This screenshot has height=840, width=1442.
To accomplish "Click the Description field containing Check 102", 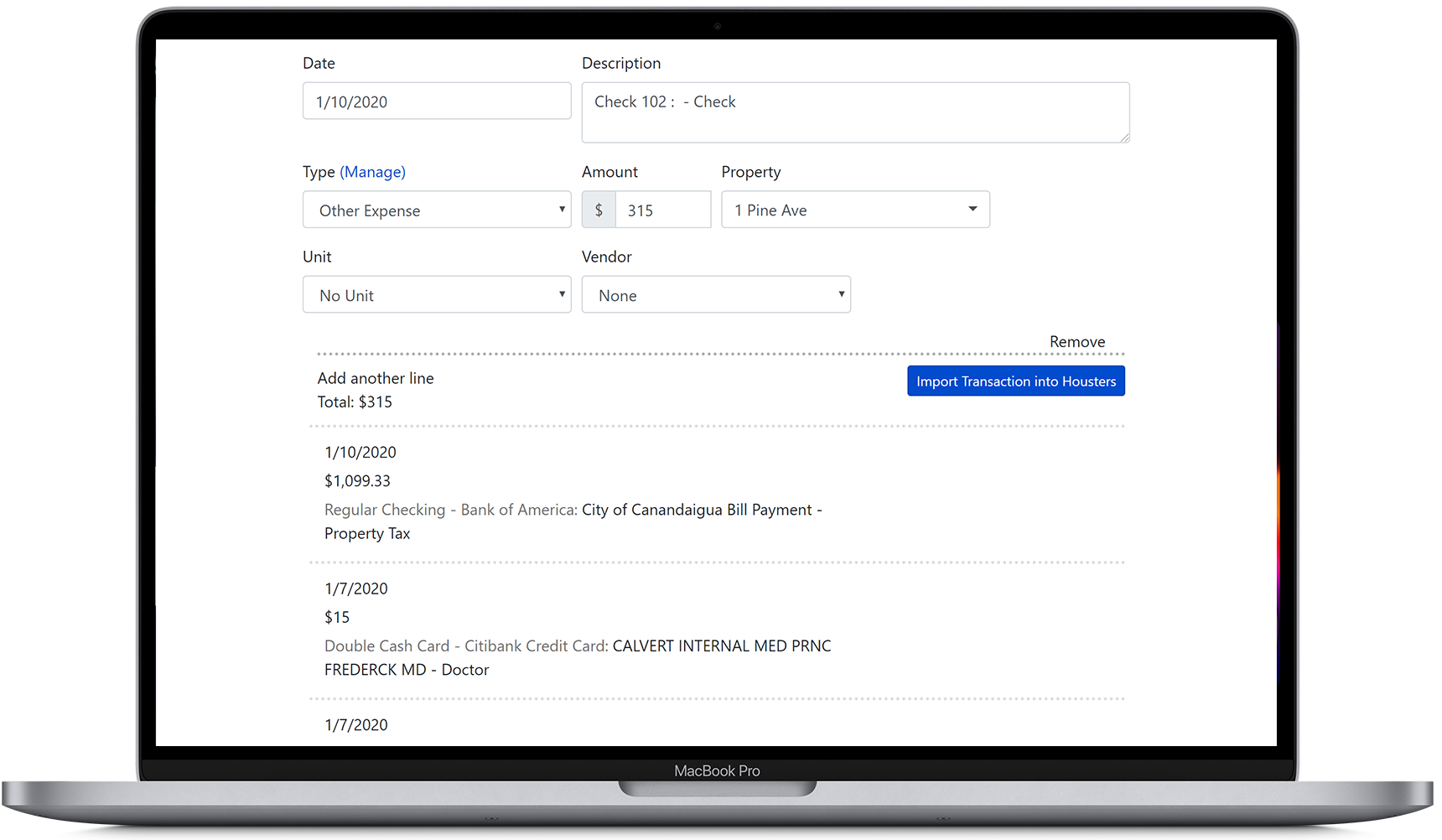I will (855, 112).
